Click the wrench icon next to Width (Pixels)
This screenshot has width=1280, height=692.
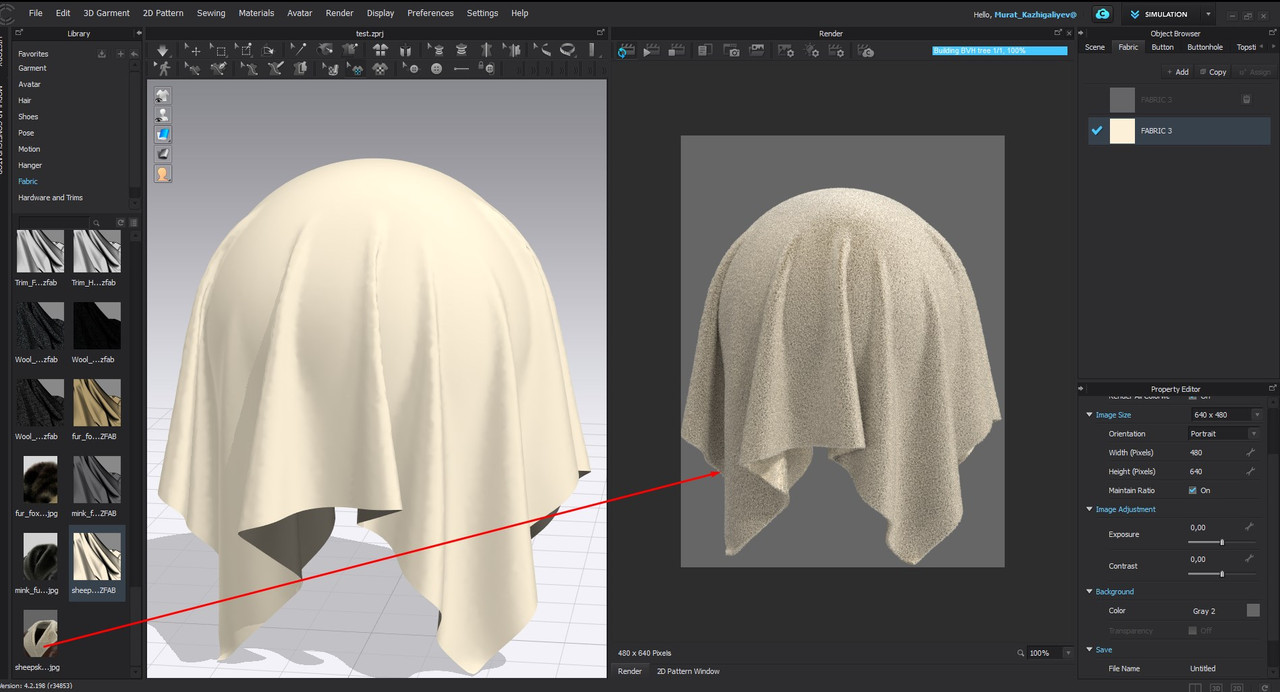[x=1249, y=452]
